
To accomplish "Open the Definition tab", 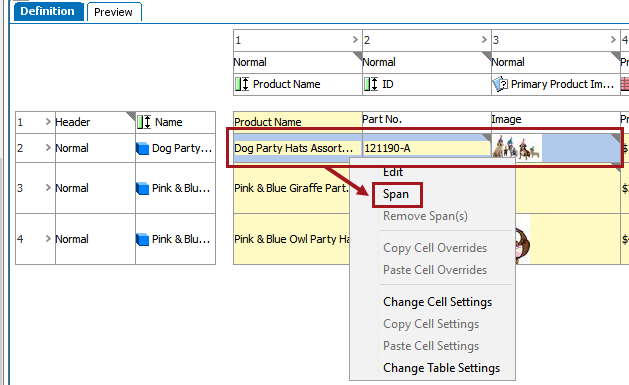I will point(48,11).
